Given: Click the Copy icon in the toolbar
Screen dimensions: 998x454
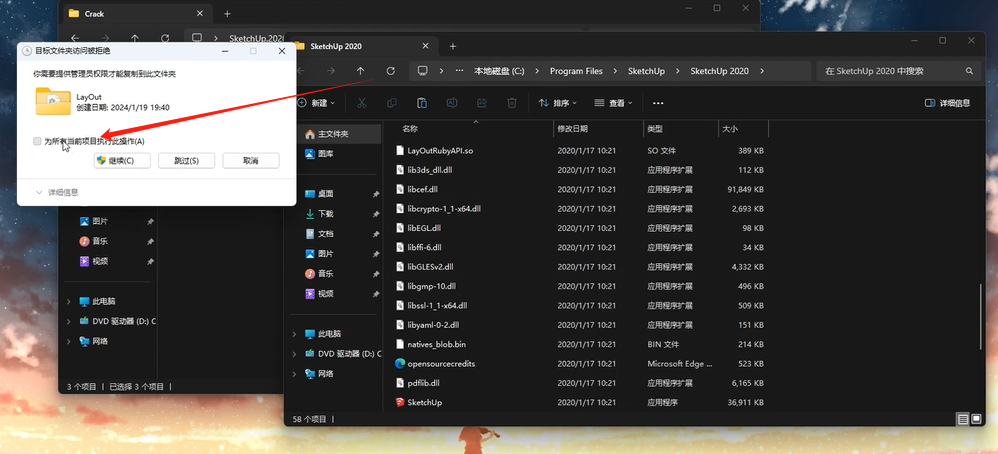Looking at the screenshot, I should [392, 103].
